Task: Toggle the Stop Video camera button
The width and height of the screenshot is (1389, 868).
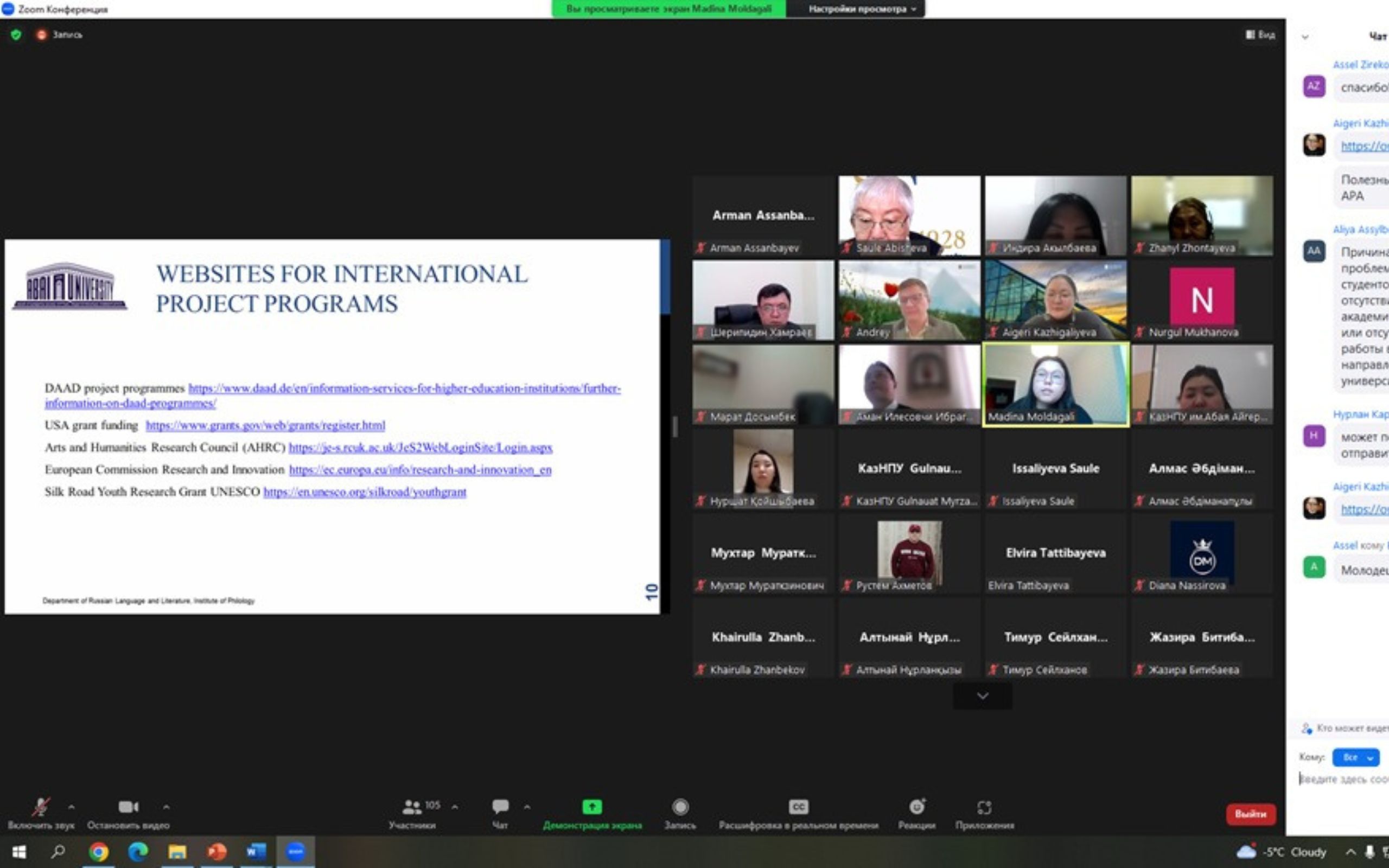Action: tap(128, 807)
